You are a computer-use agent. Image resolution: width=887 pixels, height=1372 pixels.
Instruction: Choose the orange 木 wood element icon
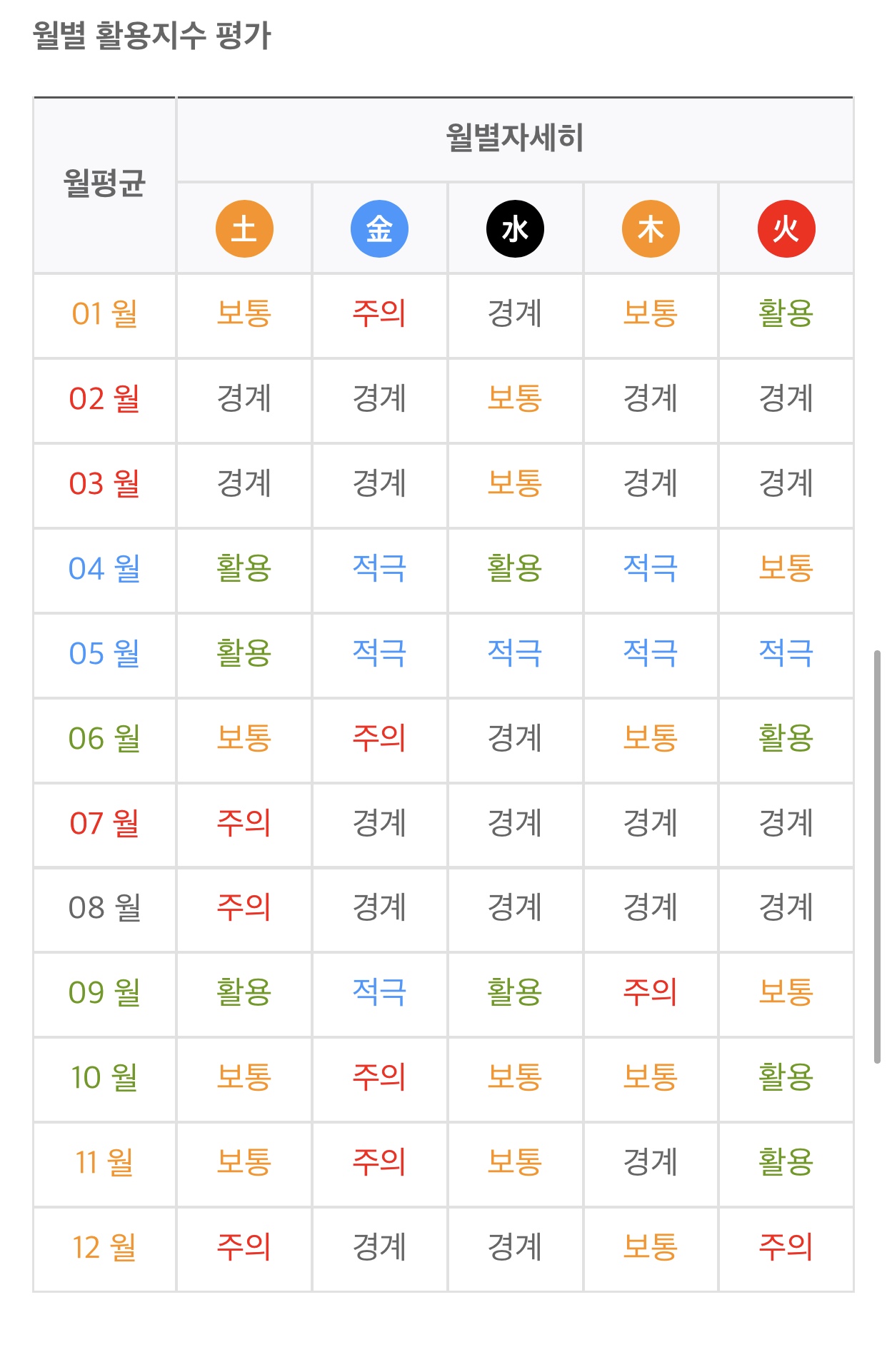651,228
